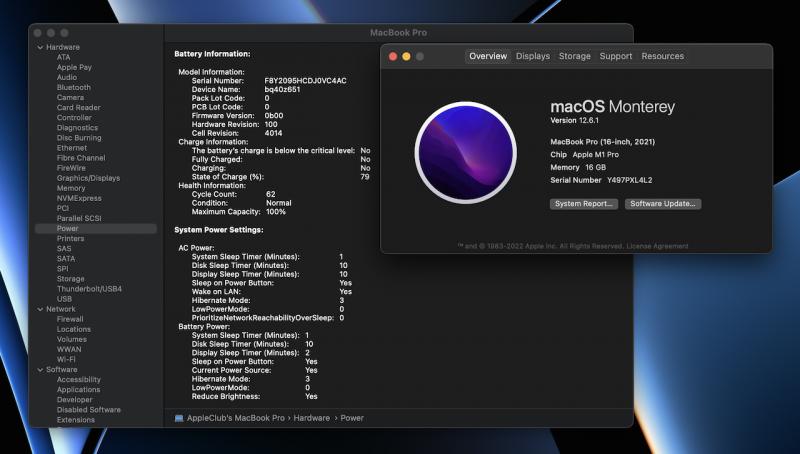Open the License Agreement link
Image resolution: width=800 pixels, height=454 pixels.
pos(657,246)
